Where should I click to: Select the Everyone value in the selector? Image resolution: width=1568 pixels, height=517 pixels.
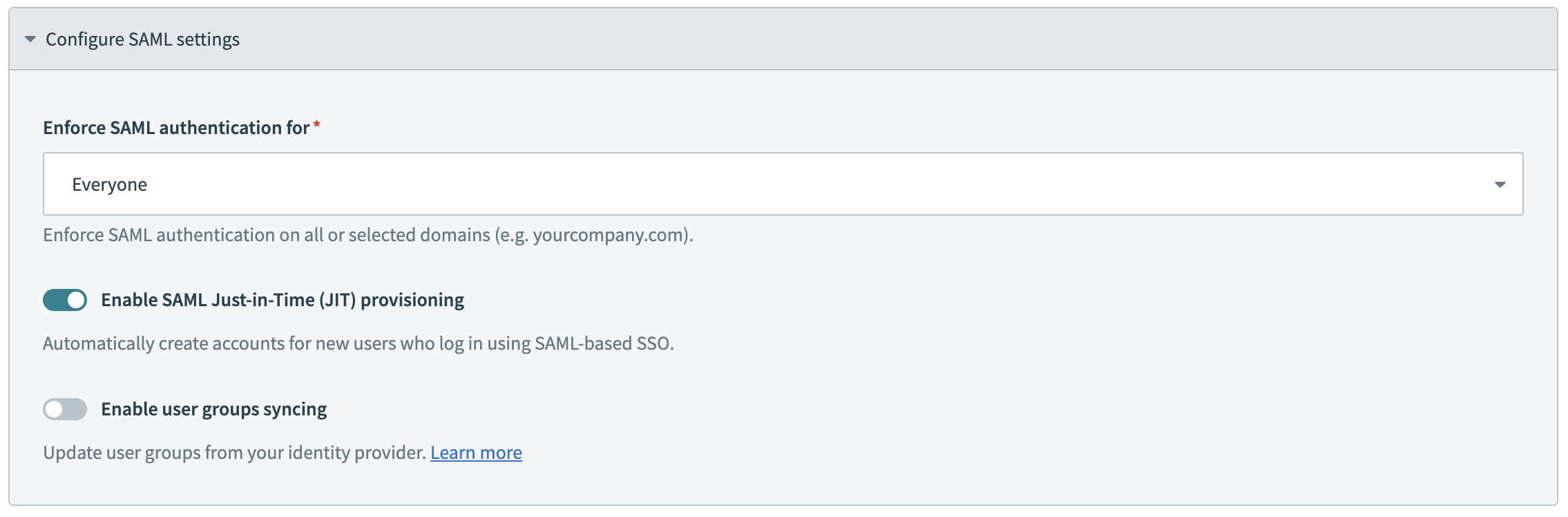coord(111,183)
